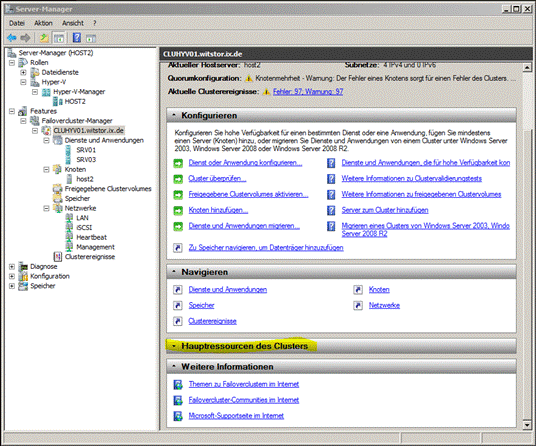Image resolution: width=536 pixels, height=446 pixels.
Task: Click the green arrow icon beside Cluster überprüfen
Action: point(178,179)
